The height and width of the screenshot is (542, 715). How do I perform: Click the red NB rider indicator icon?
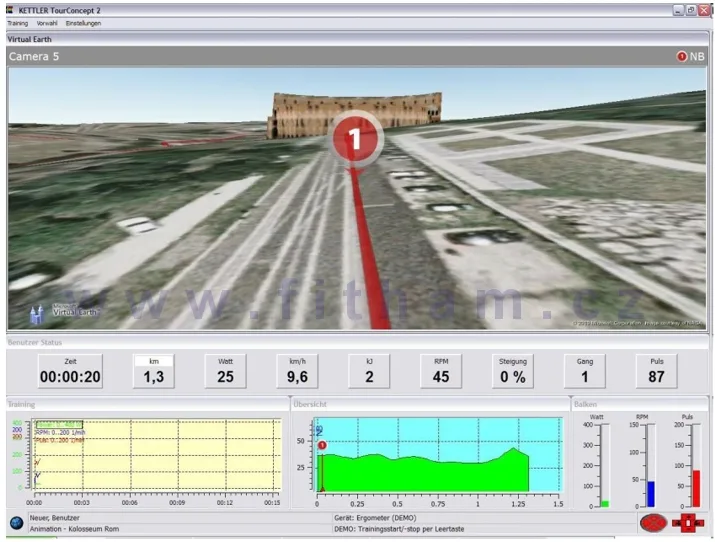[x=682, y=57]
